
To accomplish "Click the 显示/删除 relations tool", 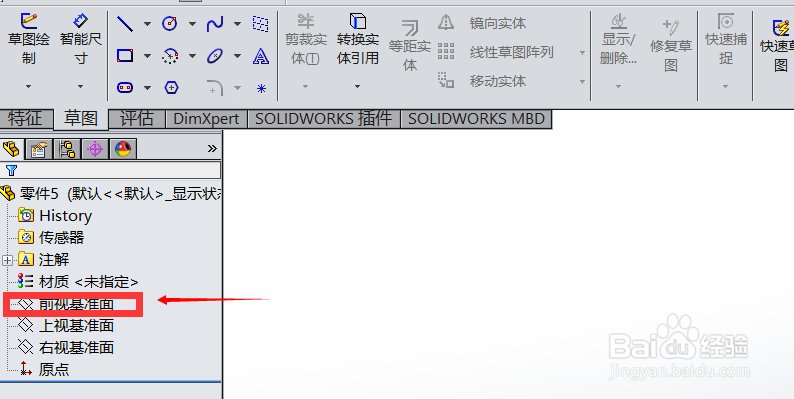I will 618,39.
